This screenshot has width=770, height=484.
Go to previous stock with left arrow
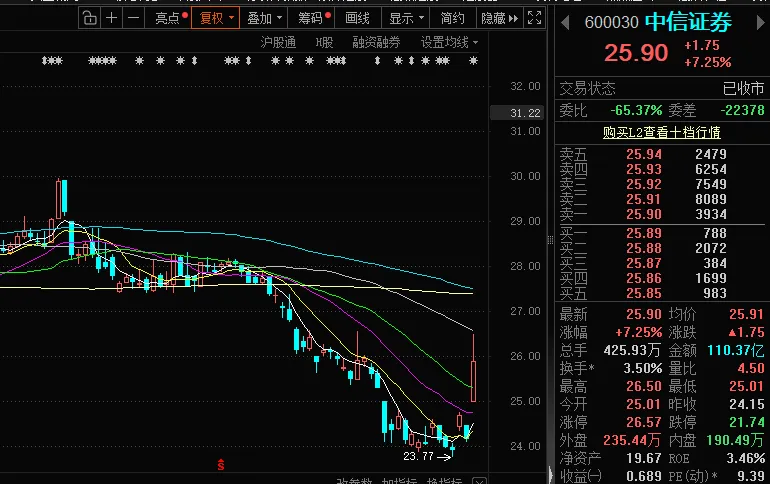(x=565, y=22)
